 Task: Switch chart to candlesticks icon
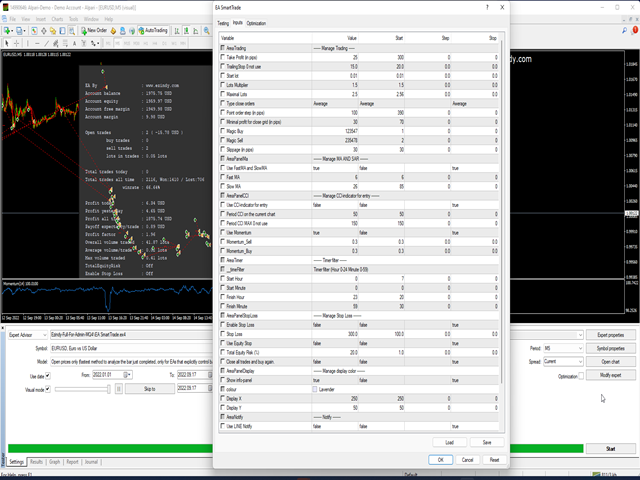(x=186, y=31)
